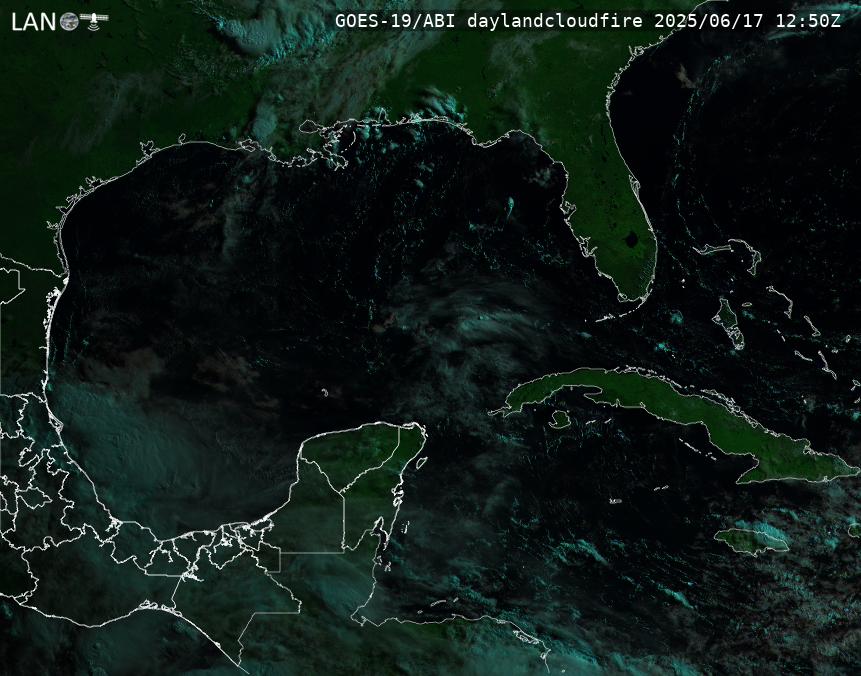Screen dimensions: 861x676
Task: Click the satellite icon in the logo
Action: [x=94, y=20]
